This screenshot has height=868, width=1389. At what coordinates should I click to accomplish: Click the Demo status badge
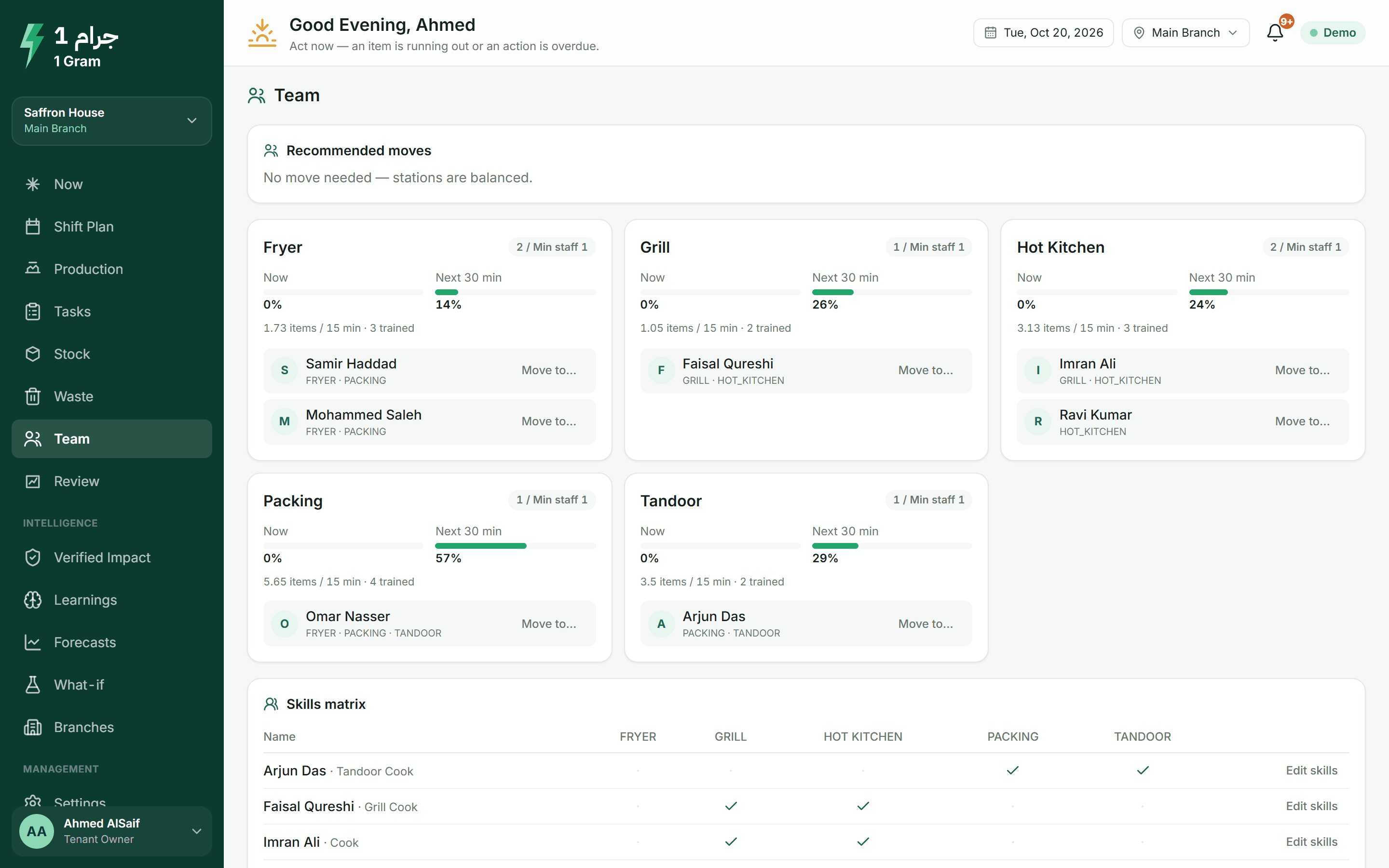click(1333, 33)
